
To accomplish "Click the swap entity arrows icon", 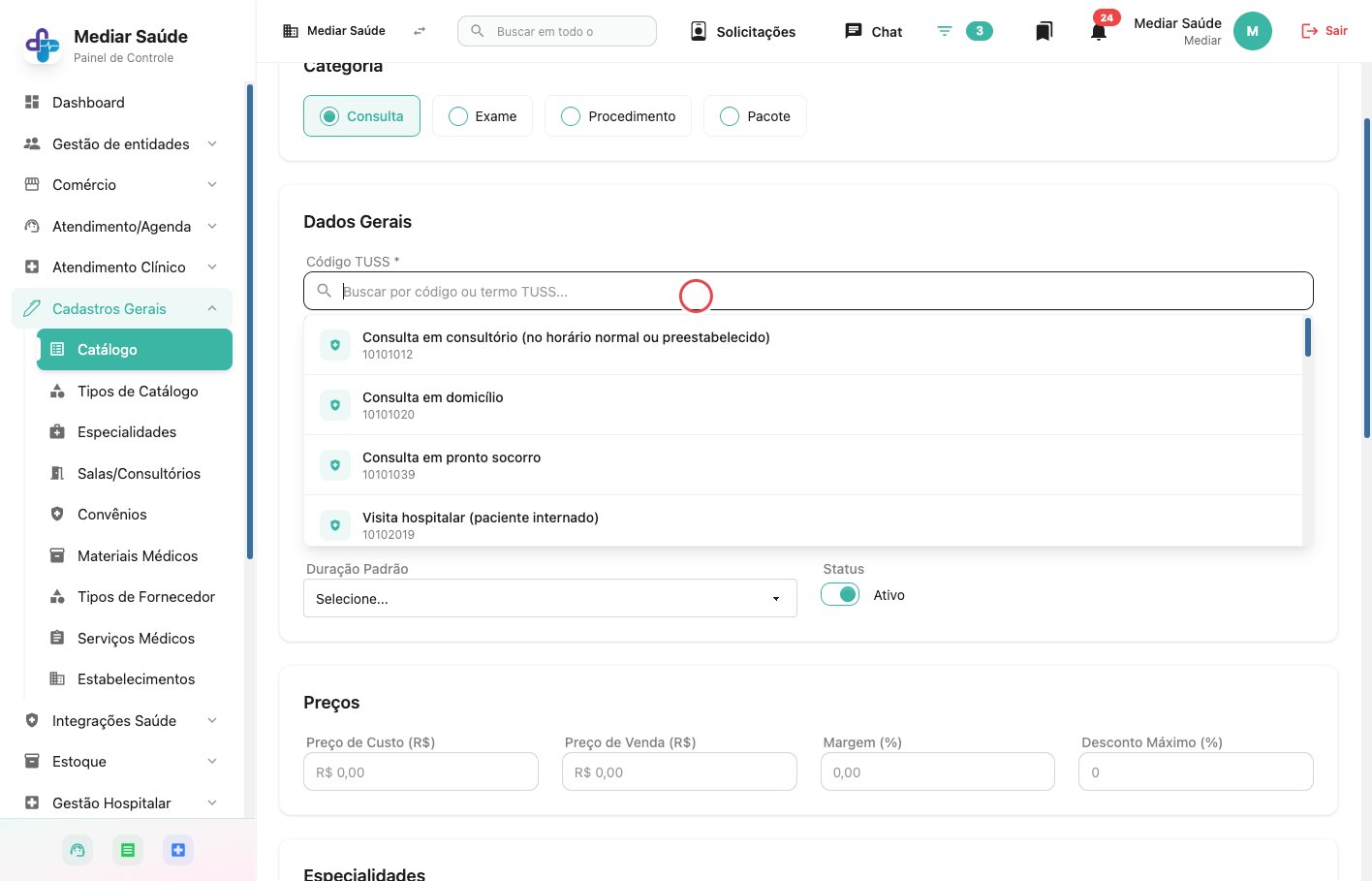I will tap(420, 31).
